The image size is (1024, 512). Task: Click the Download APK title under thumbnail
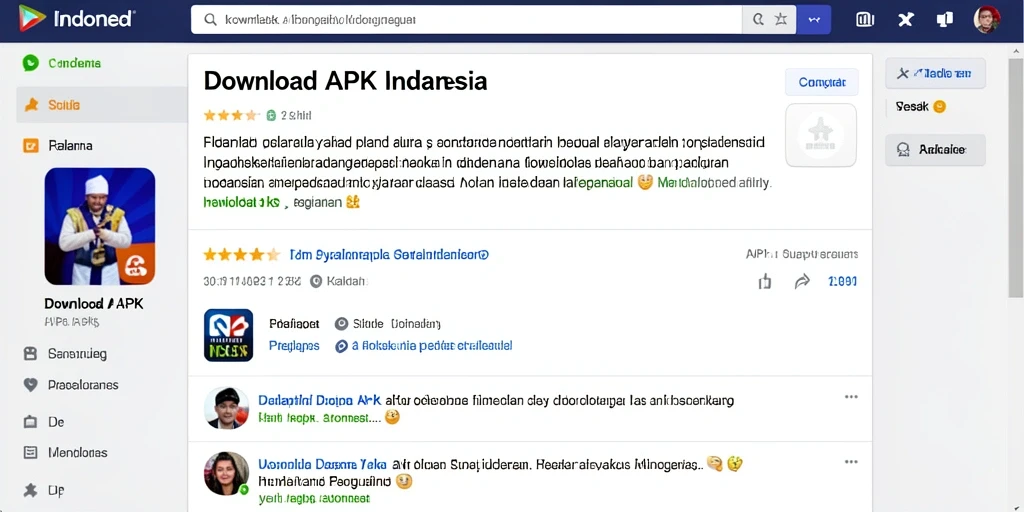(x=93, y=304)
